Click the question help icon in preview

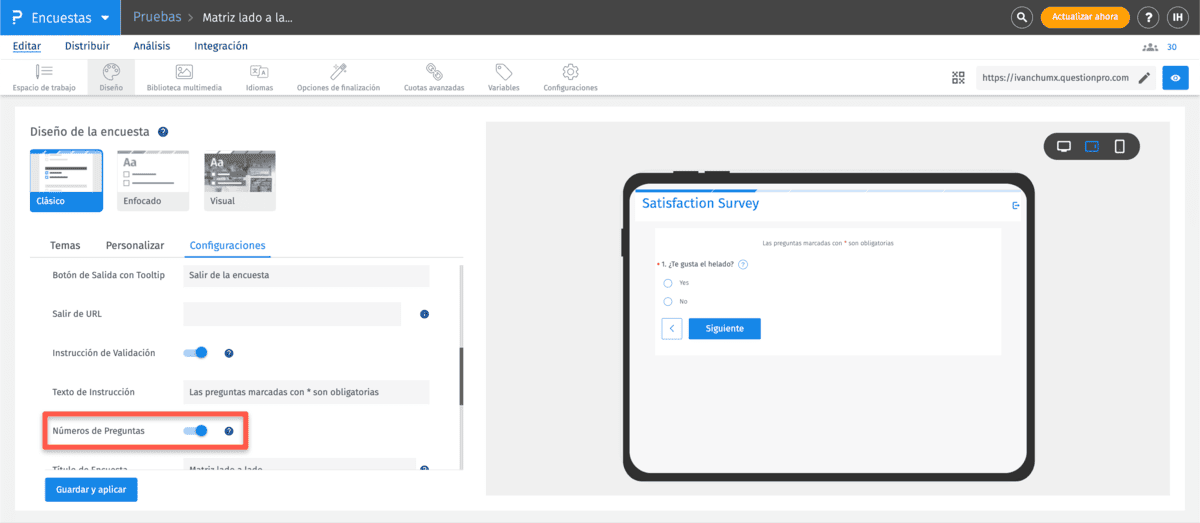[743, 264]
